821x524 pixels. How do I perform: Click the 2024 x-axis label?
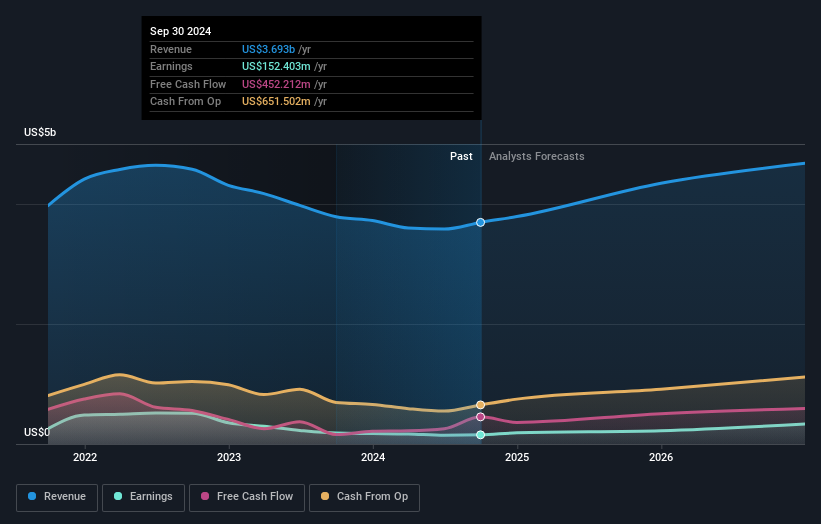[x=373, y=457]
